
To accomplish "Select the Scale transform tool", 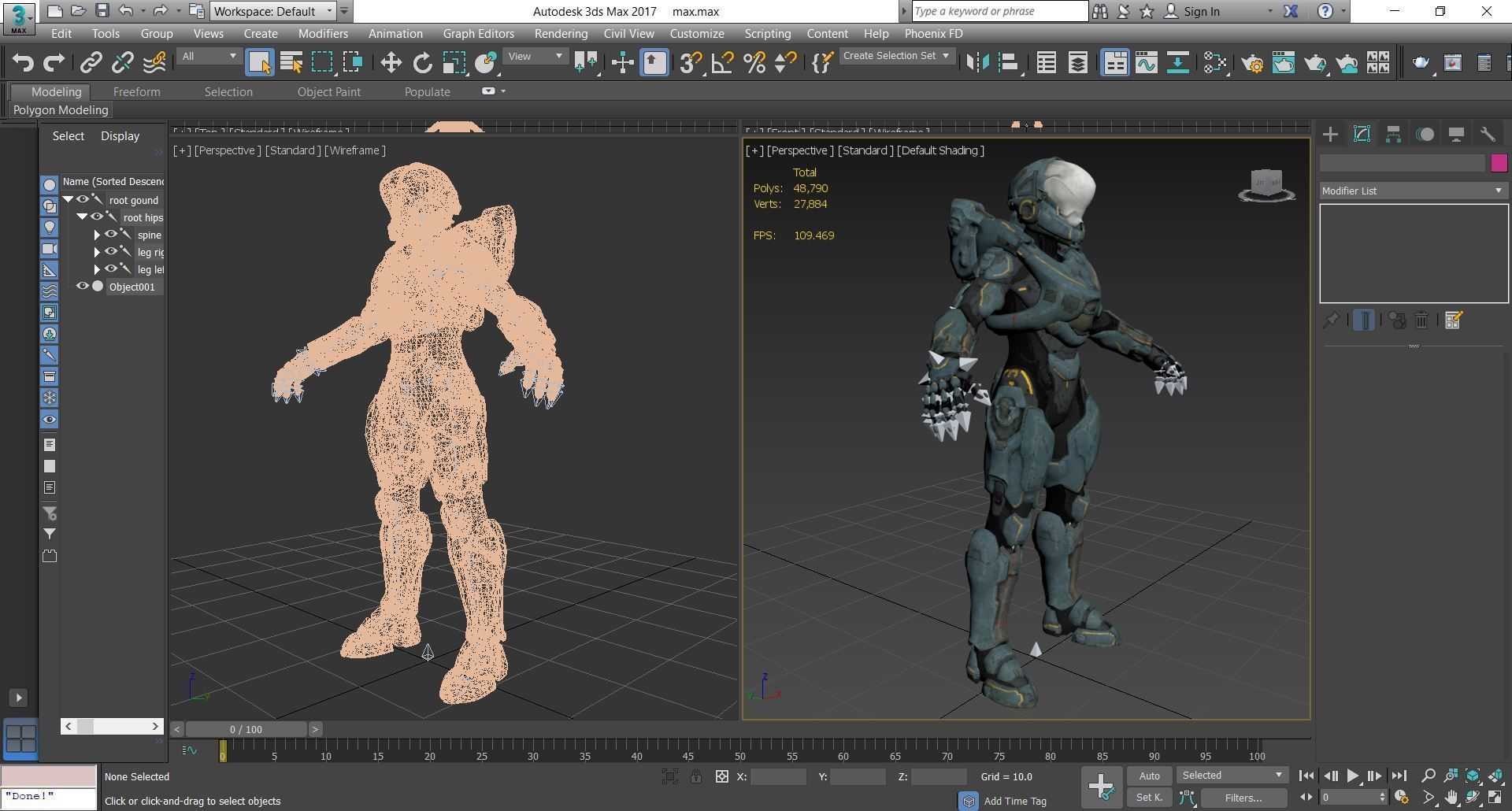I will (454, 63).
